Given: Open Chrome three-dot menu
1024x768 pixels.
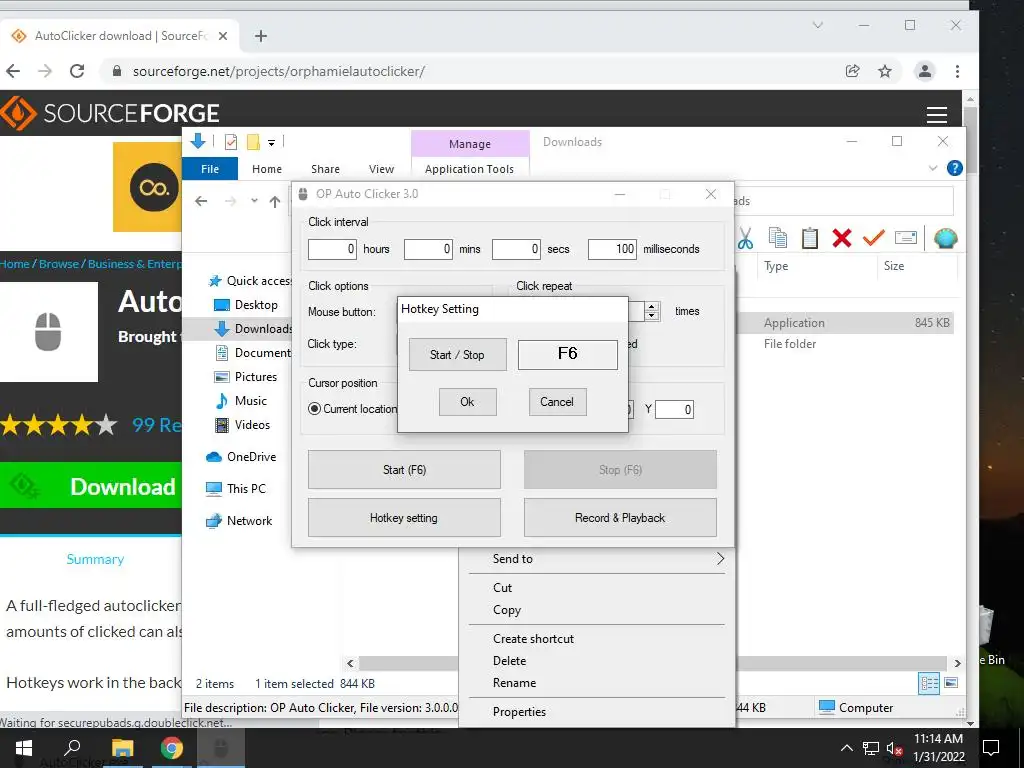Looking at the screenshot, I should [x=957, y=71].
